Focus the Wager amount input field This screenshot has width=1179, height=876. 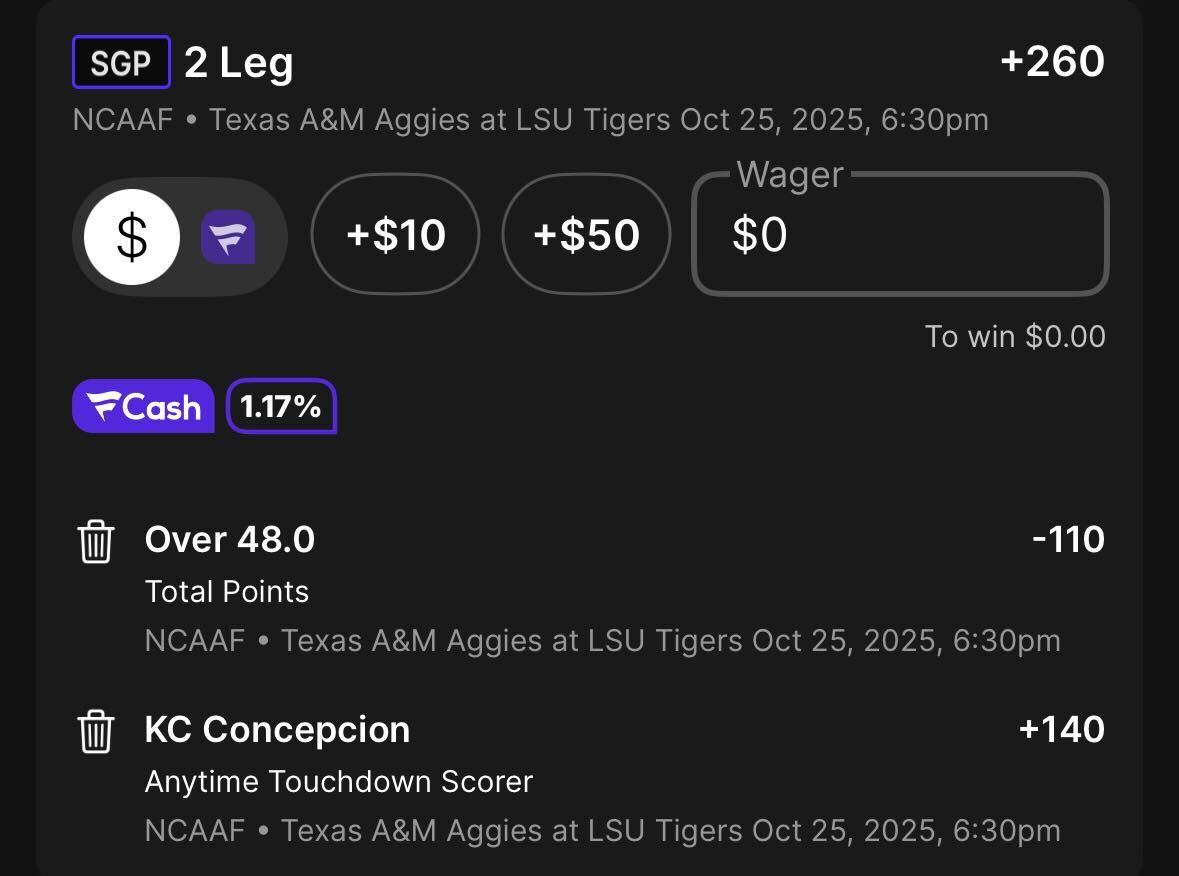[900, 236]
